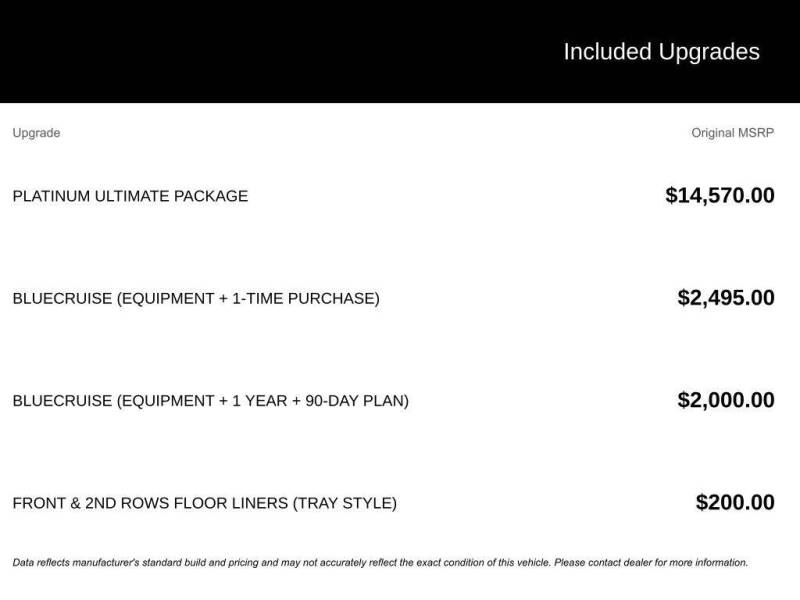Image resolution: width=800 pixels, height=600 pixels.
Task: Click the (TRAY STYLE) text
Action: tap(344, 503)
